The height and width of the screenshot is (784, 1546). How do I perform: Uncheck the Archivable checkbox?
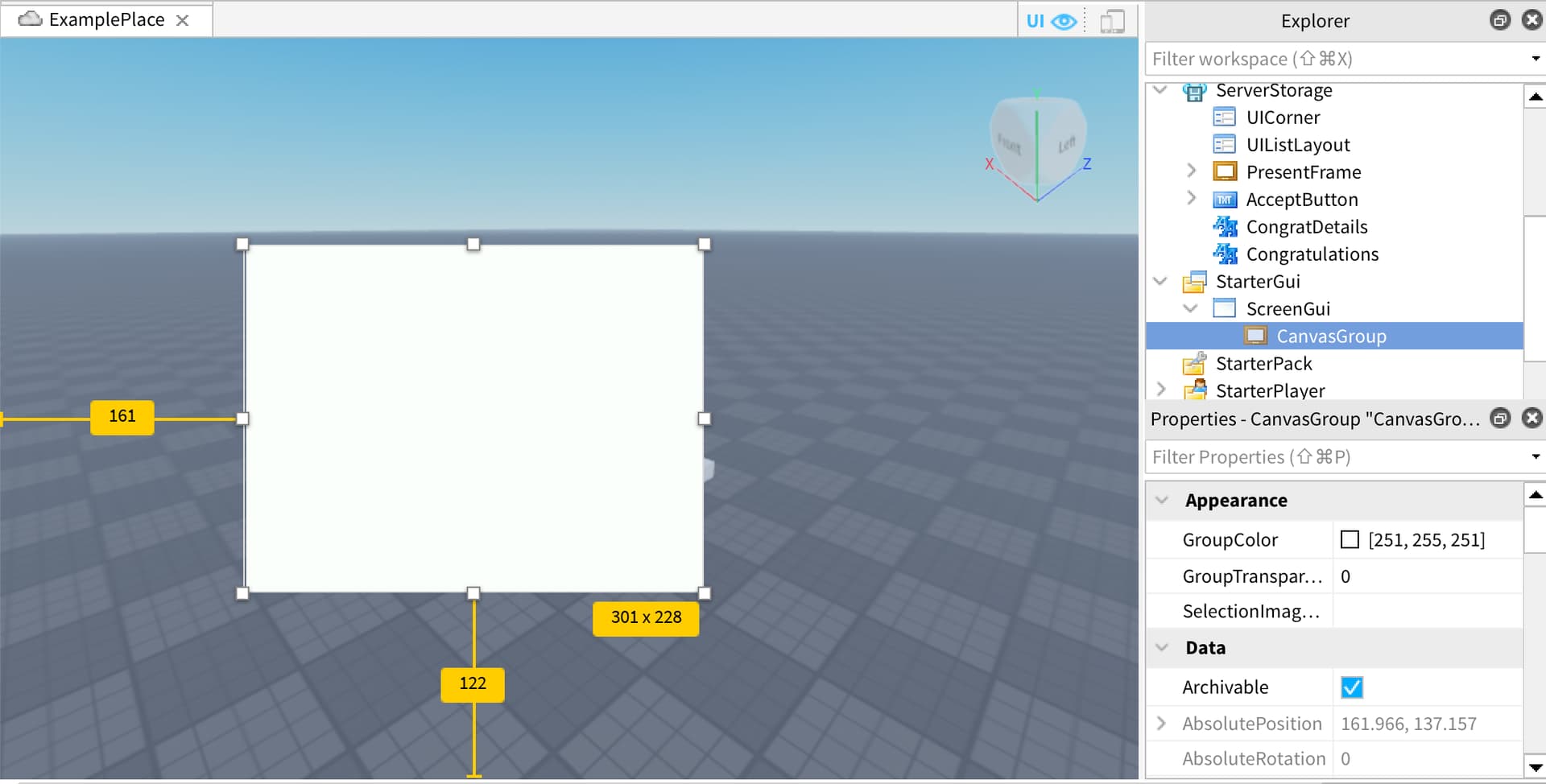pyautogui.click(x=1351, y=687)
